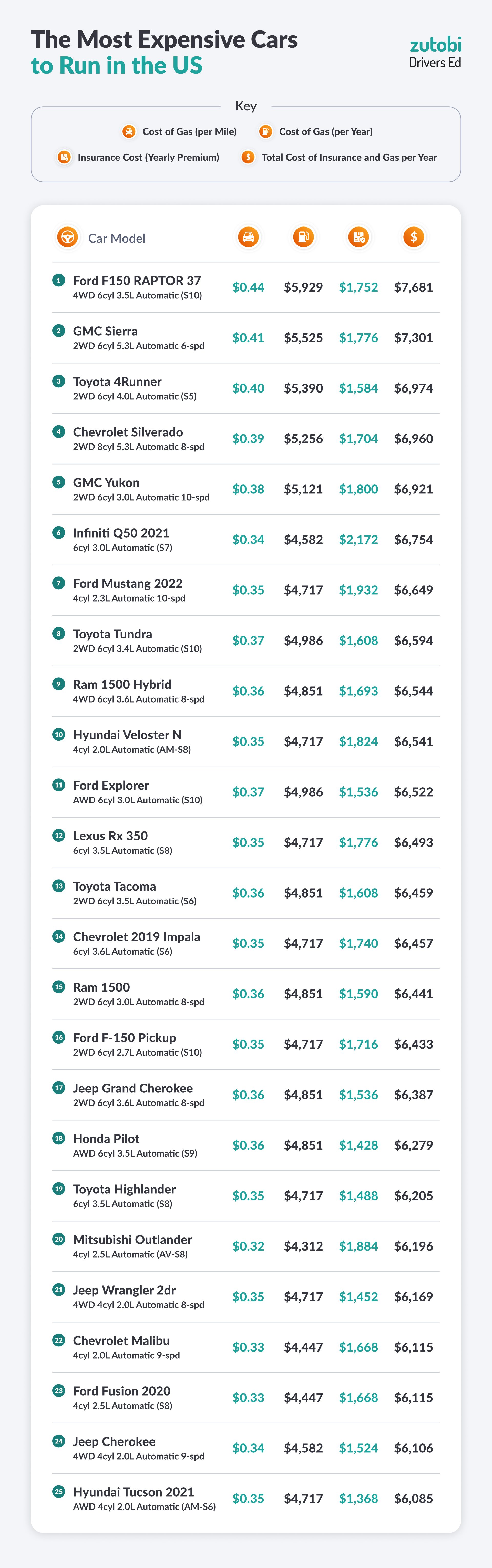Click the GMC Yukon total cost $6,921
This screenshot has width=492, height=1568.
coord(413,489)
